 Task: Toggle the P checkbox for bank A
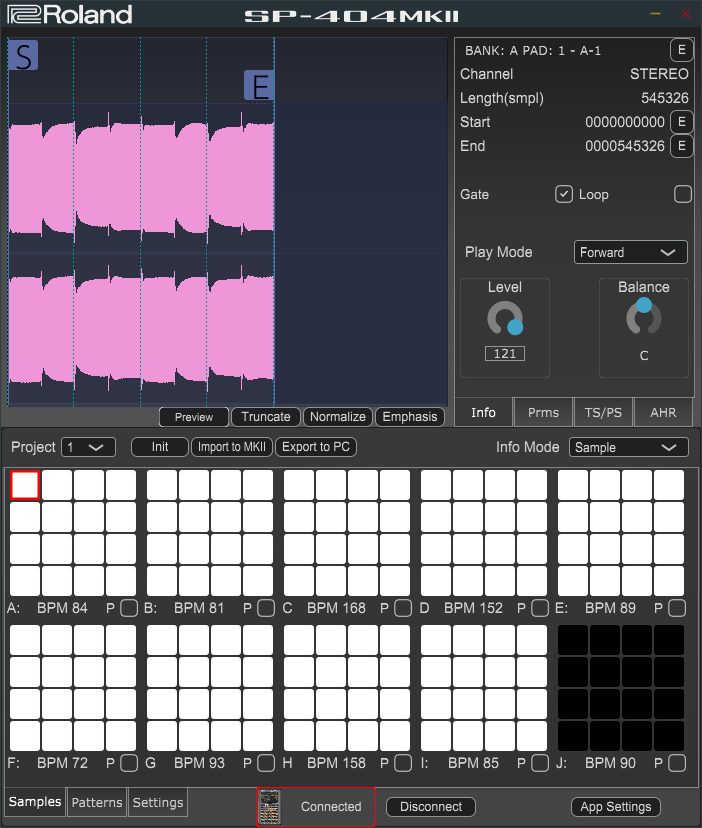(x=129, y=608)
